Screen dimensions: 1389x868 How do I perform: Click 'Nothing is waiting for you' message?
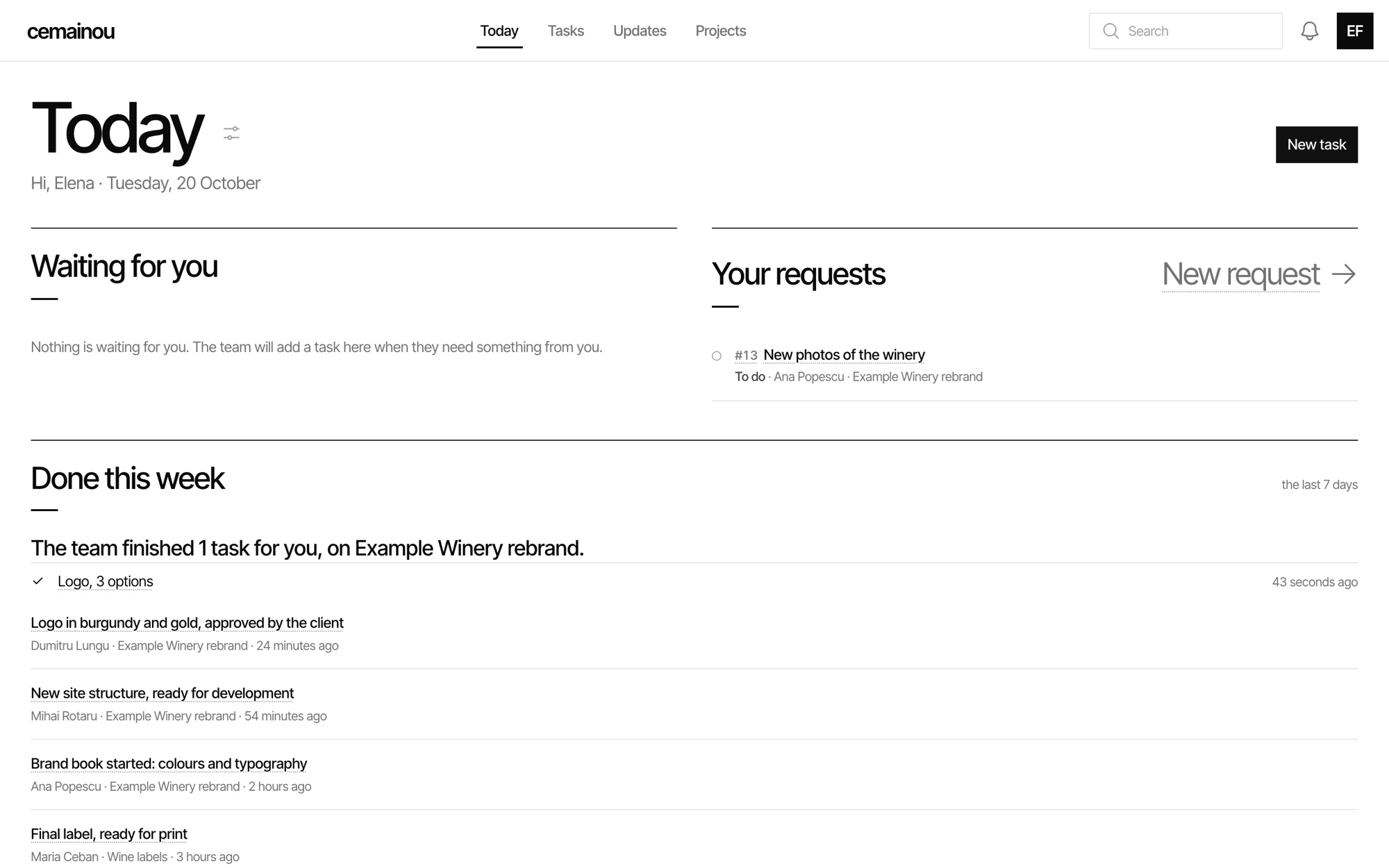pyautogui.click(x=317, y=347)
